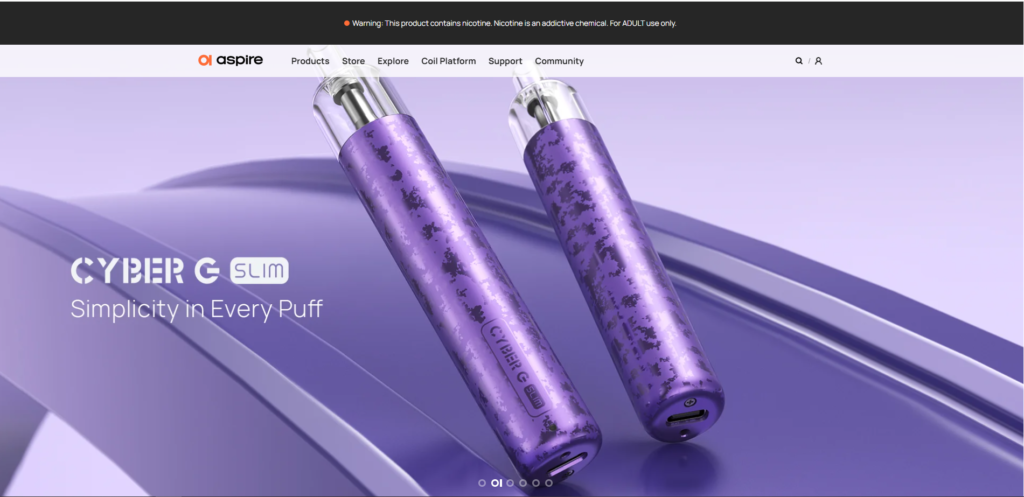This screenshot has width=1024, height=497.
Task: Jump to the fourth carousel slide dot
Action: click(523, 483)
